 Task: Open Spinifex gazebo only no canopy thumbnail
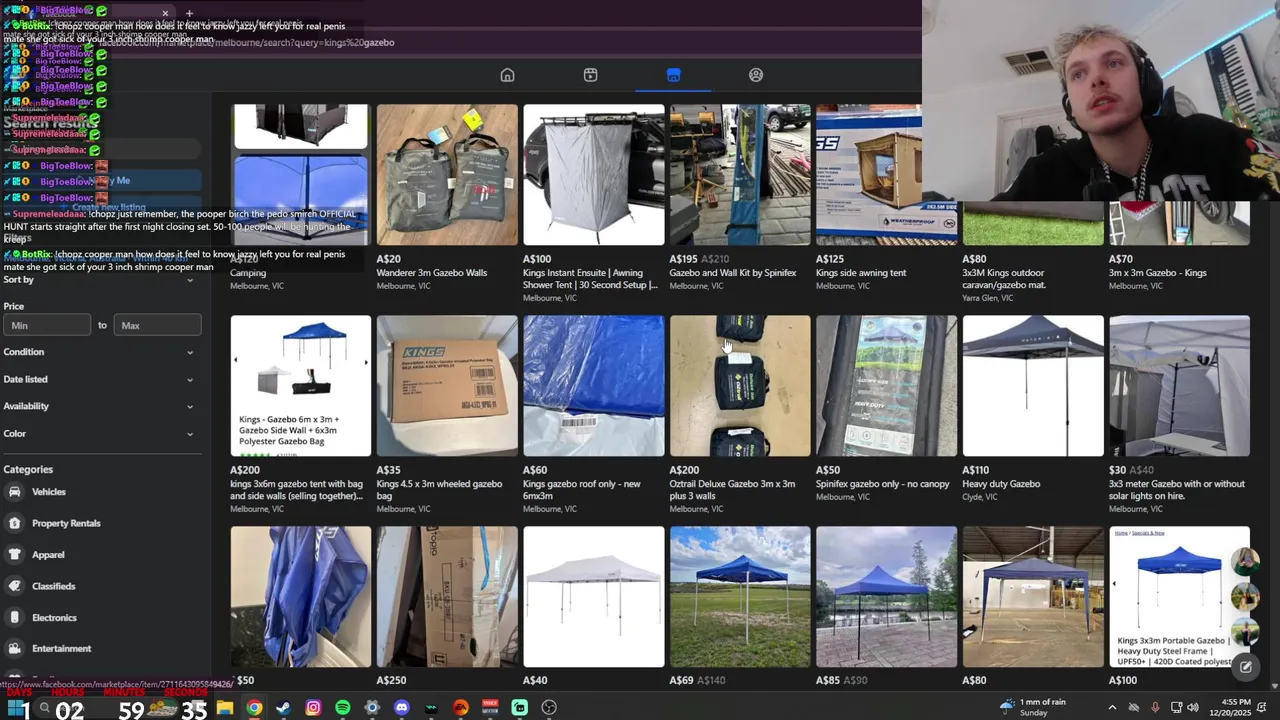(886, 386)
